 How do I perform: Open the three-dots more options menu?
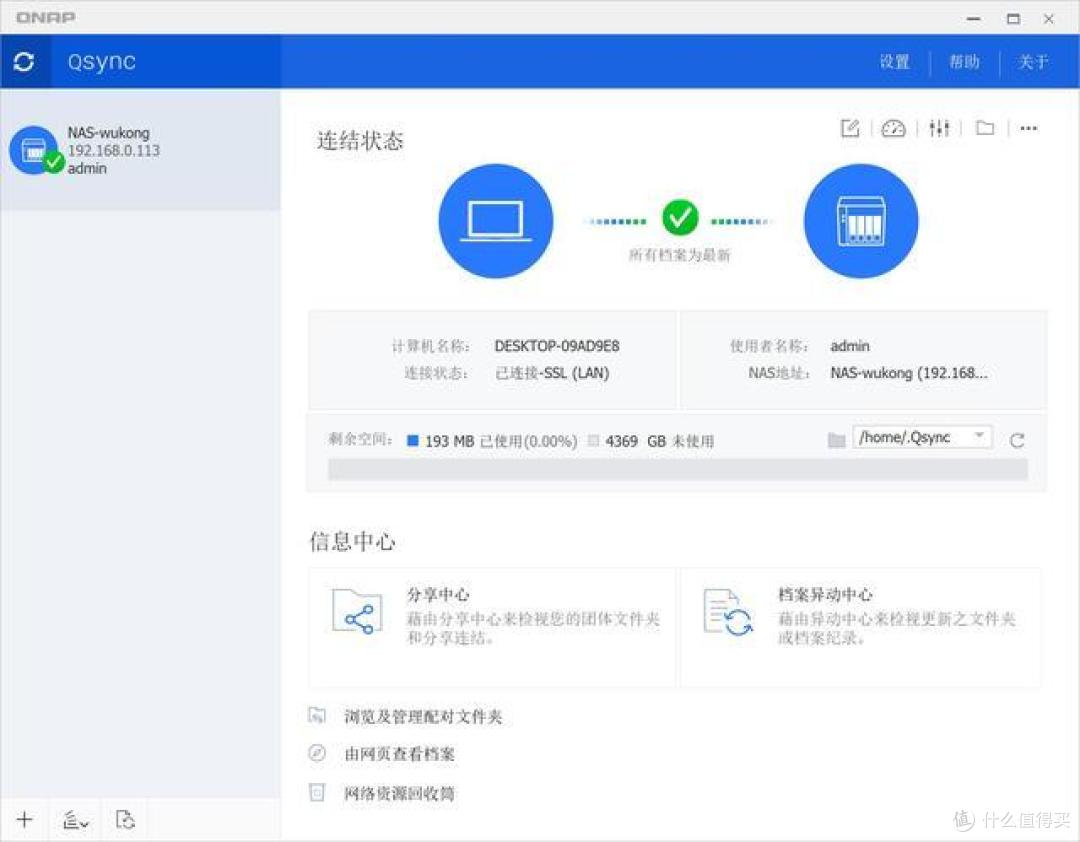(x=1028, y=128)
